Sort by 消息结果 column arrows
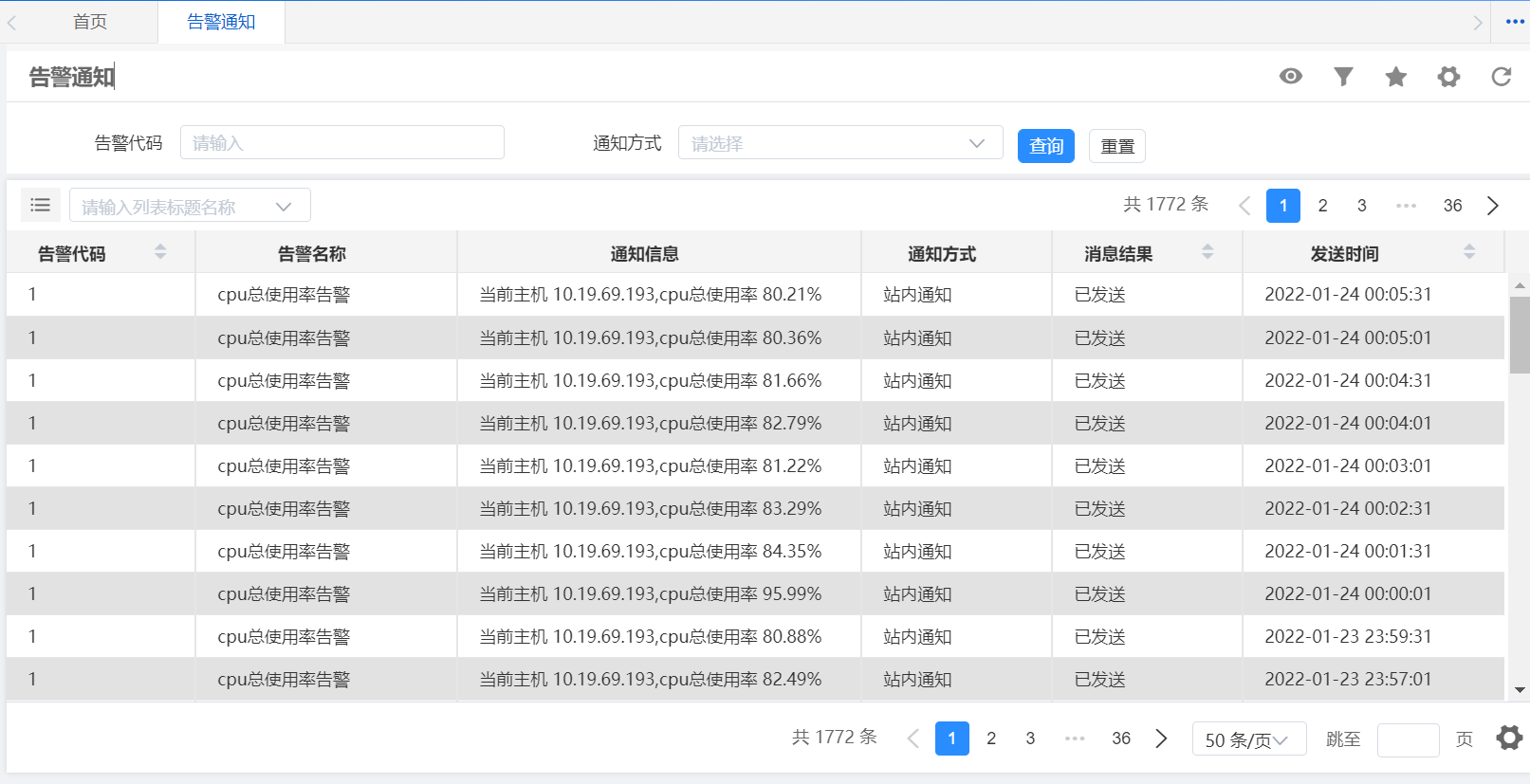Viewport: 1530px width, 784px height. [x=1207, y=251]
